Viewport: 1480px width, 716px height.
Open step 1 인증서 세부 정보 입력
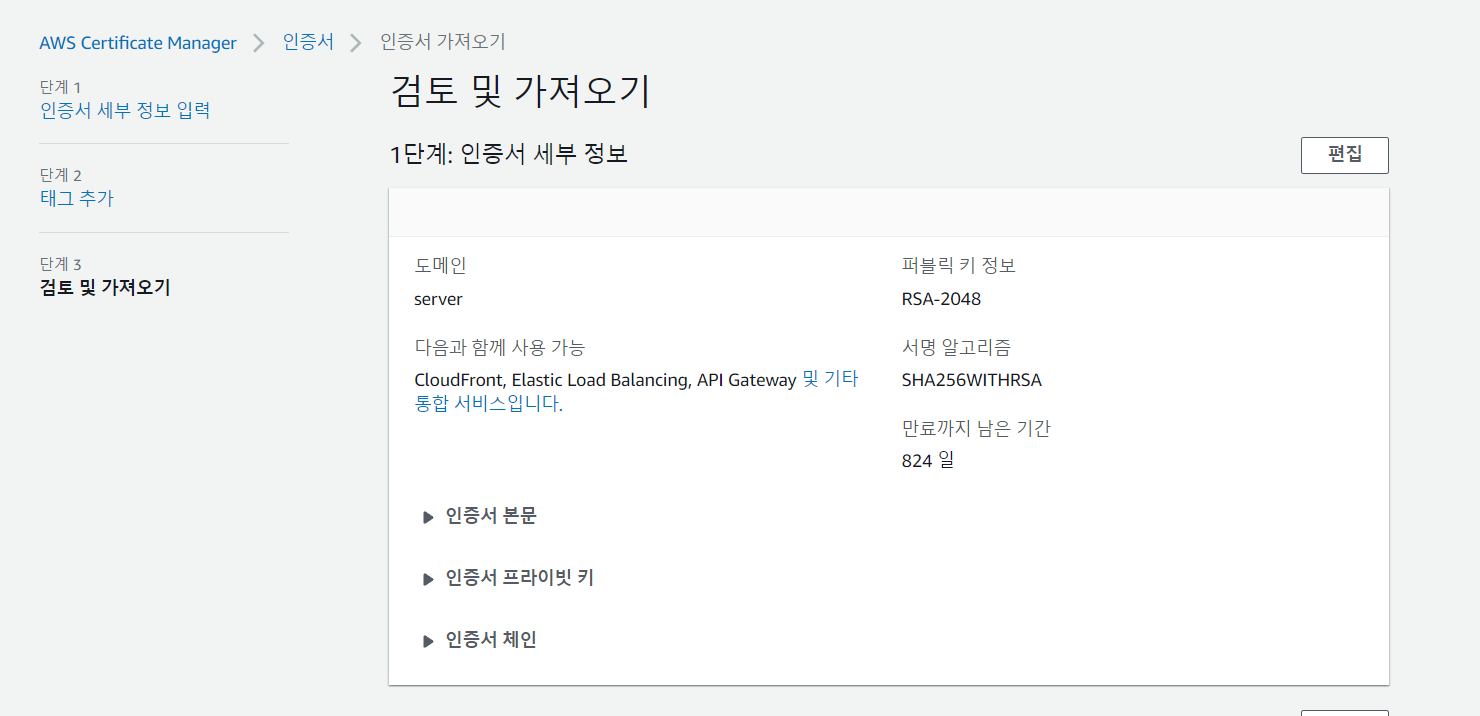[125, 110]
